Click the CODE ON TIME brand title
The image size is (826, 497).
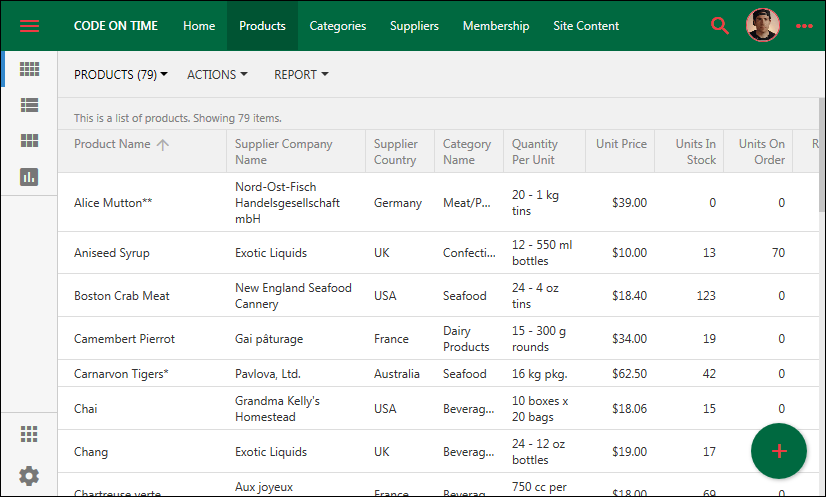pyautogui.click(x=115, y=26)
